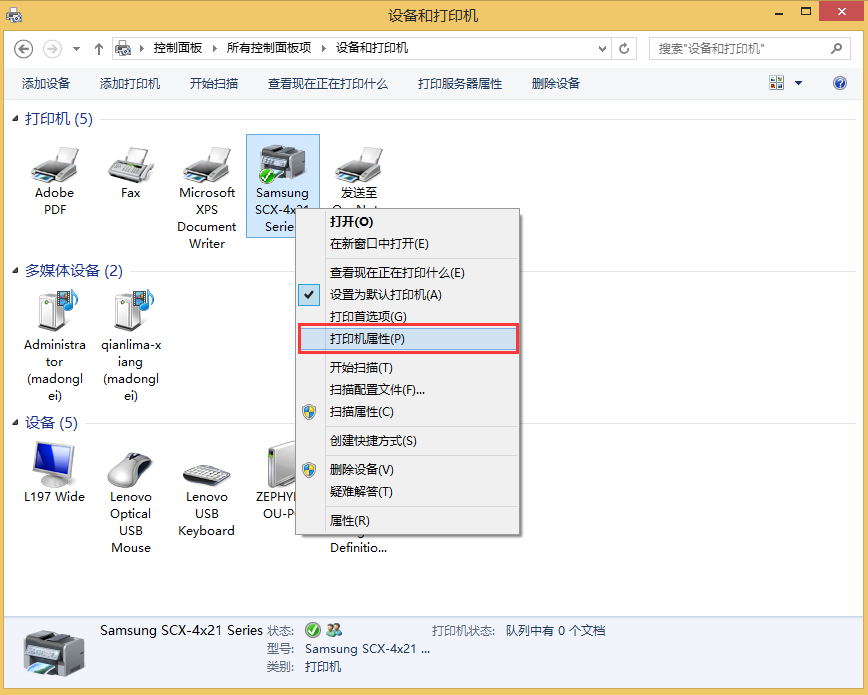Click the change view icon

pos(776,83)
